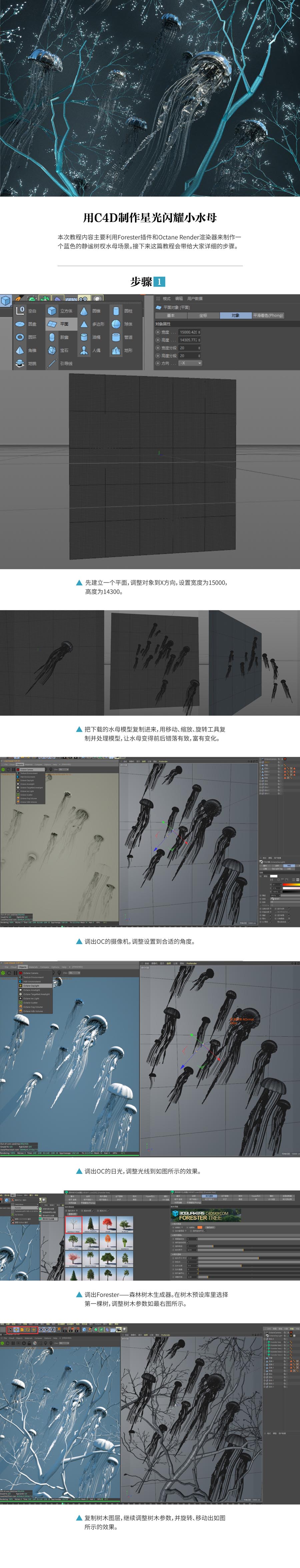
Task: Open the 用户数据 menu
Action: (x=195, y=299)
